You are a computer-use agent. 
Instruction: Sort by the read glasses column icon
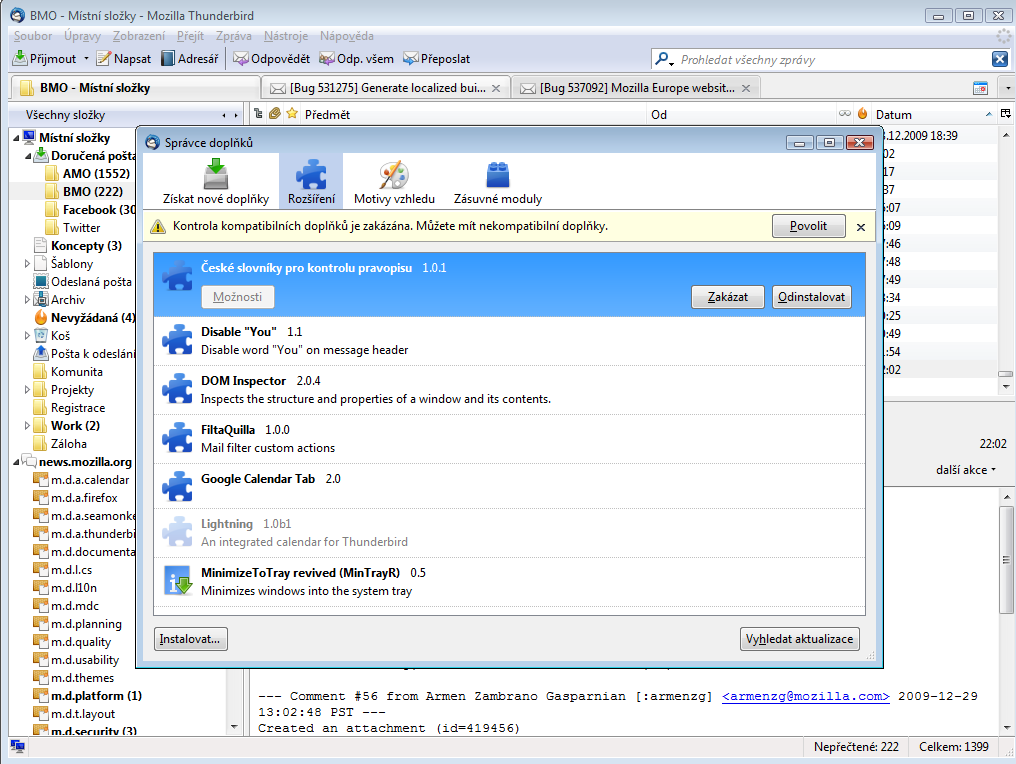click(x=844, y=114)
